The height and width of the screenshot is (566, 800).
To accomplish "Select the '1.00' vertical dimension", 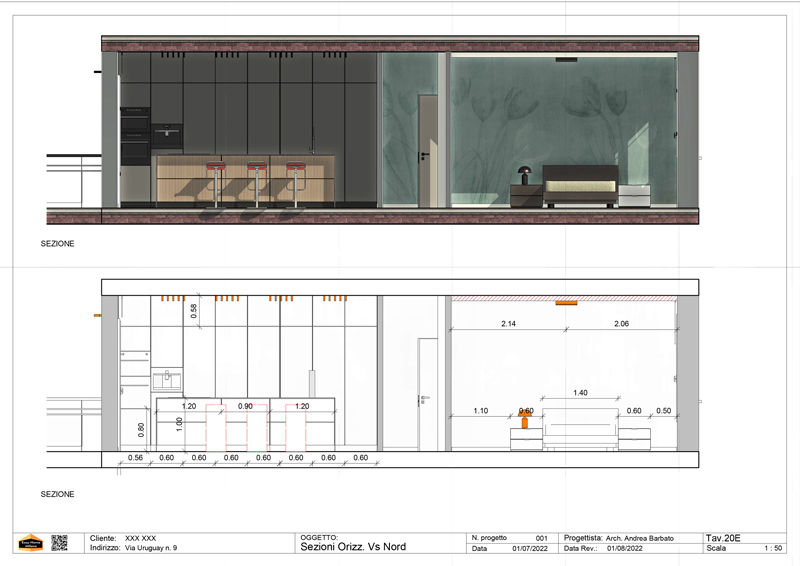I will 179,425.
